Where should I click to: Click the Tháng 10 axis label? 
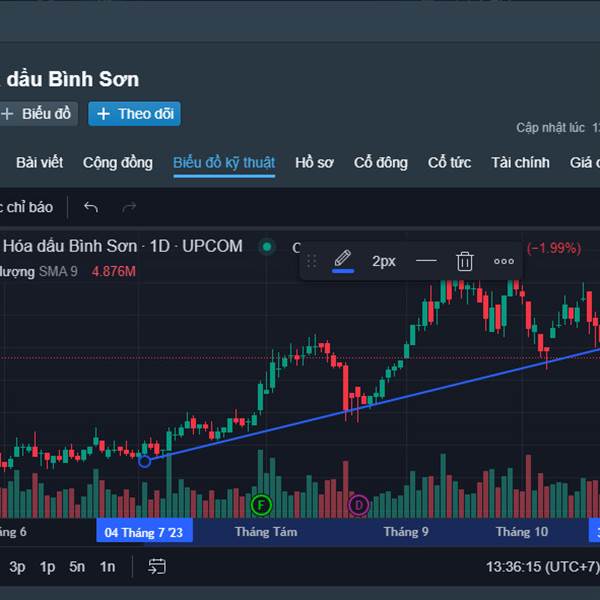point(522,532)
